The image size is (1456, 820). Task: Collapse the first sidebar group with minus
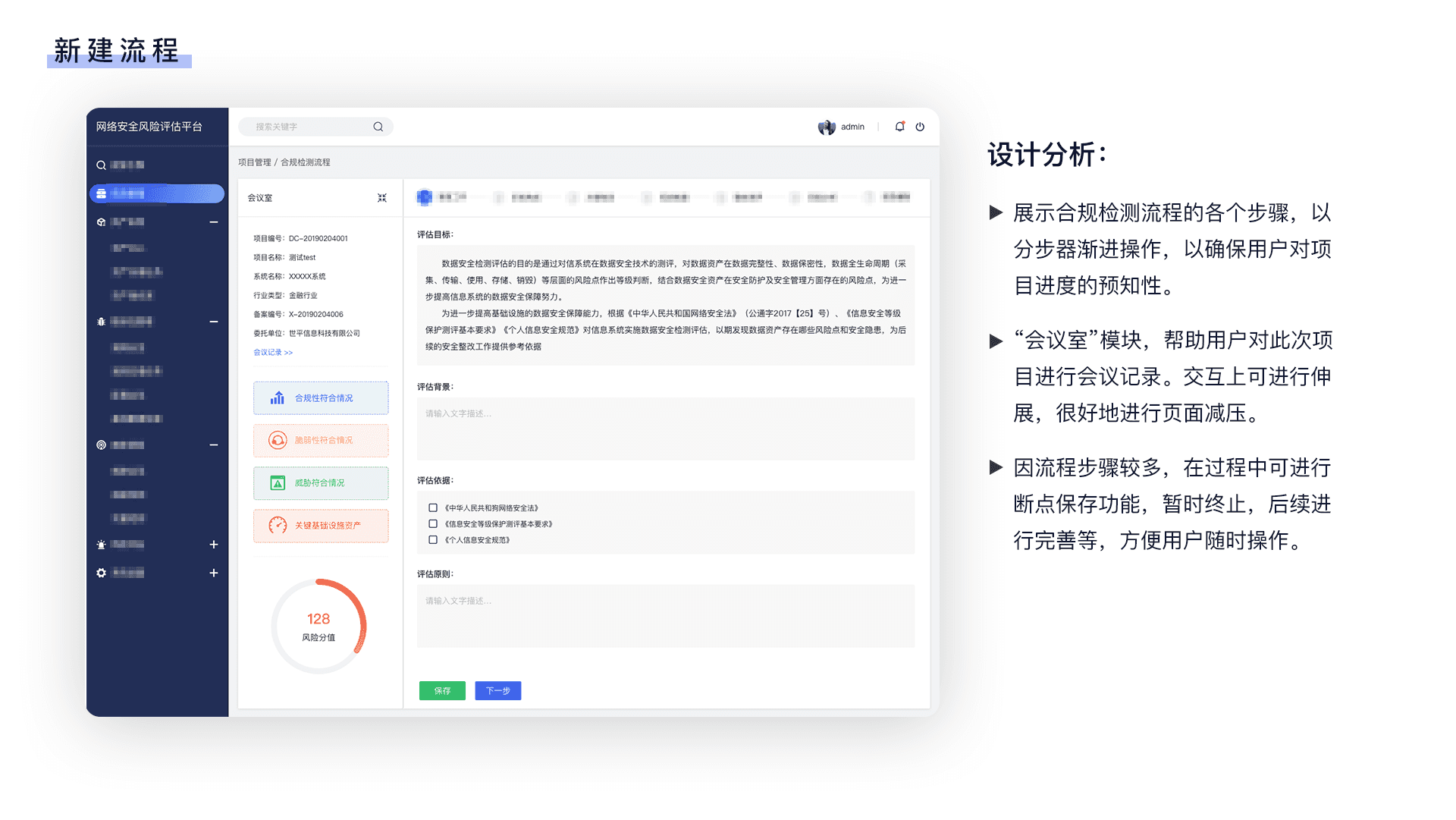(x=214, y=222)
